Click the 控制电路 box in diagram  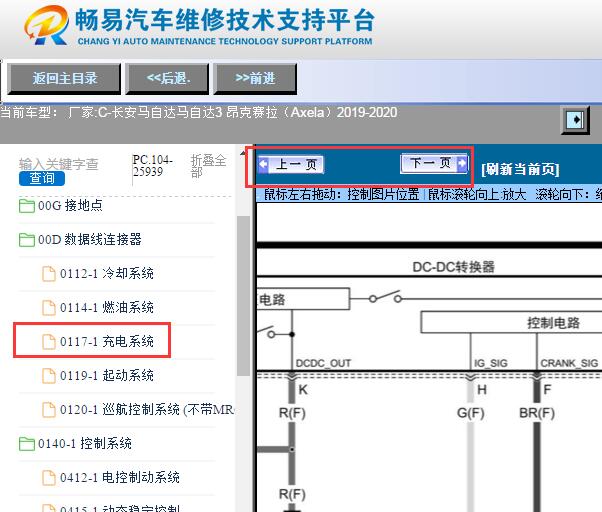click(511, 323)
